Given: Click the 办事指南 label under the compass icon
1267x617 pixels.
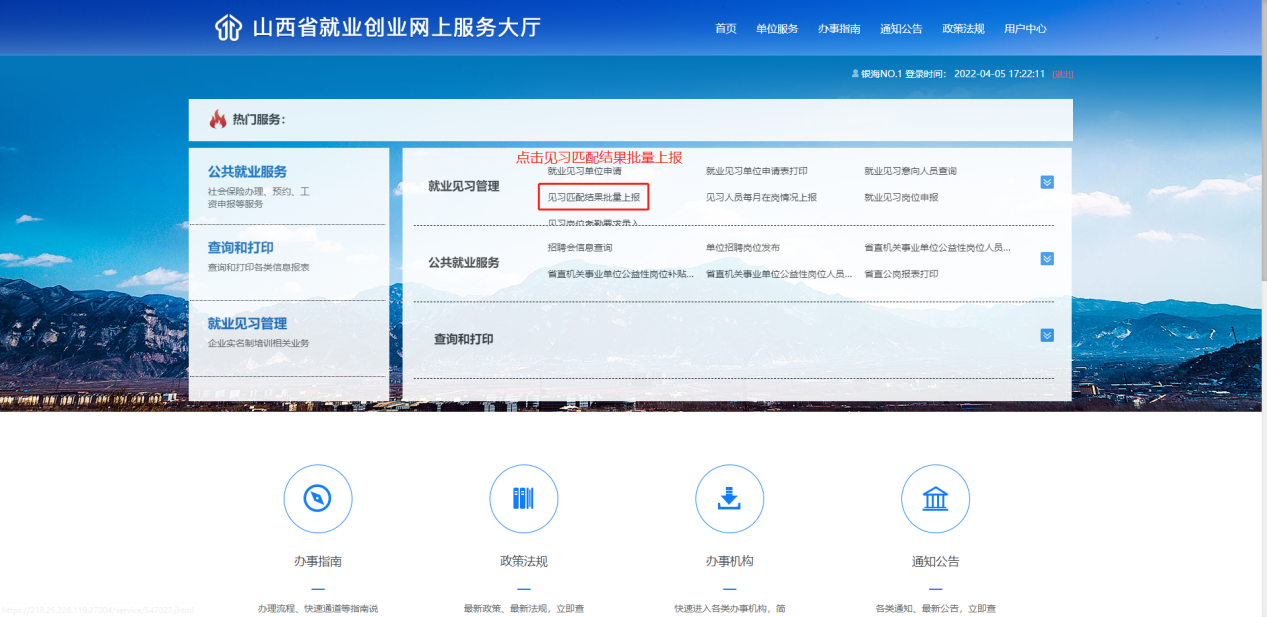Looking at the screenshot, I should (318, 562).
